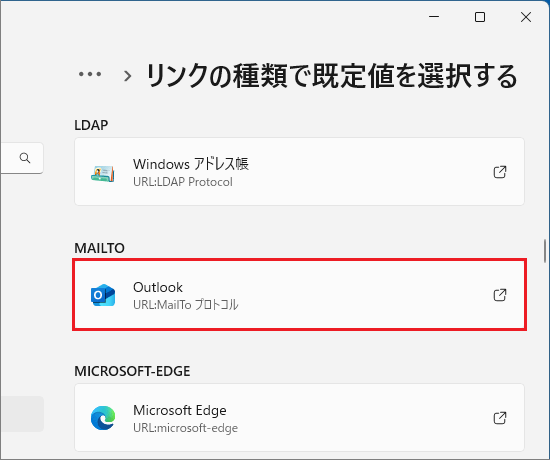Maximize the Settings window

pyautogui.click(x=480, y=16)
